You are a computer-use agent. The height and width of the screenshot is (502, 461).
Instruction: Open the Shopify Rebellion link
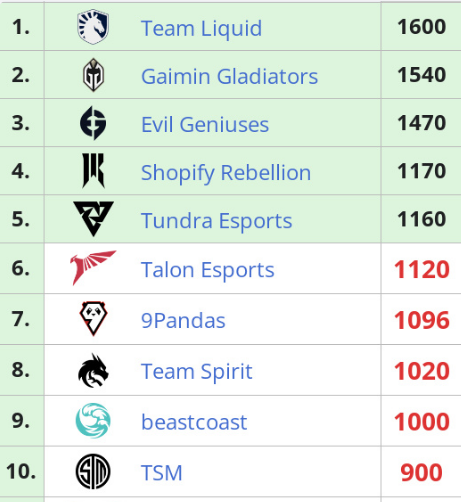(x=226, y=173)
